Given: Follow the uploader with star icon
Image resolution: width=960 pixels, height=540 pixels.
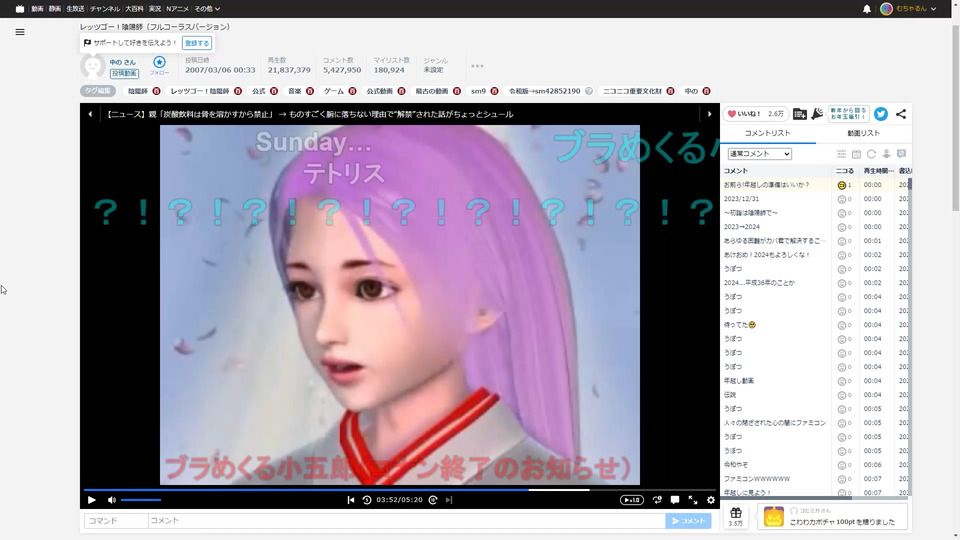Looking at the screenshot, I should (159, 64).
